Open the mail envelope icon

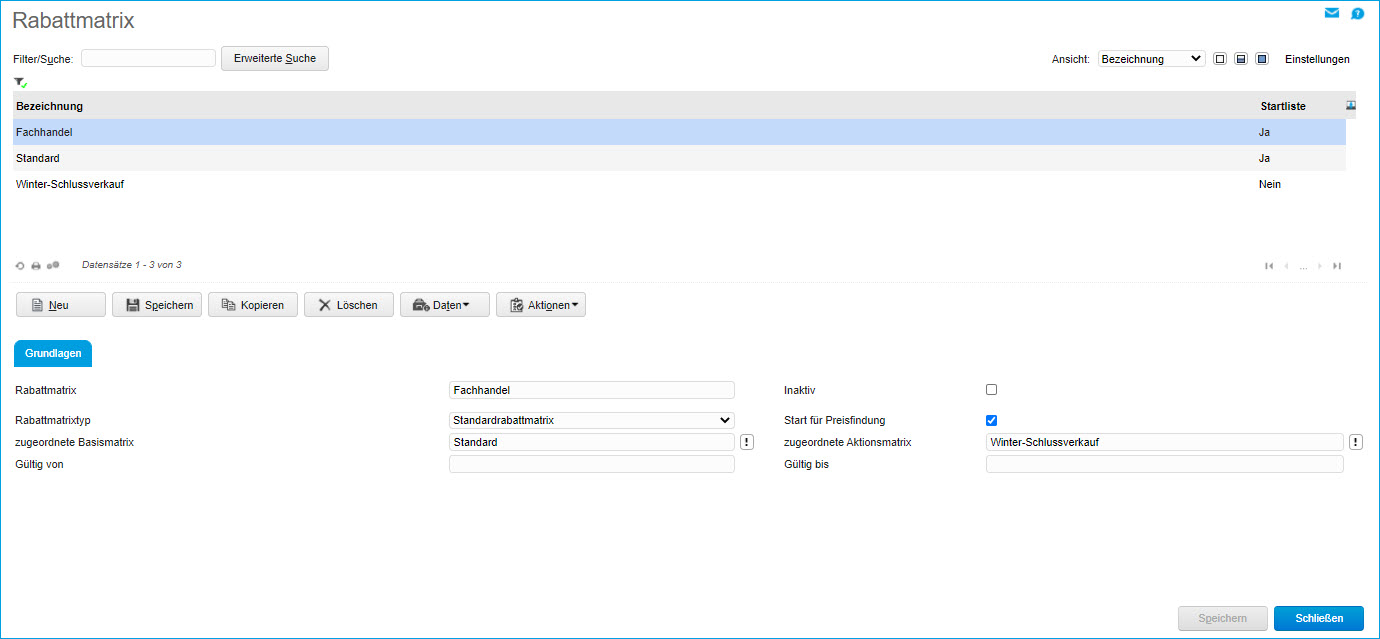point(1331,13)
